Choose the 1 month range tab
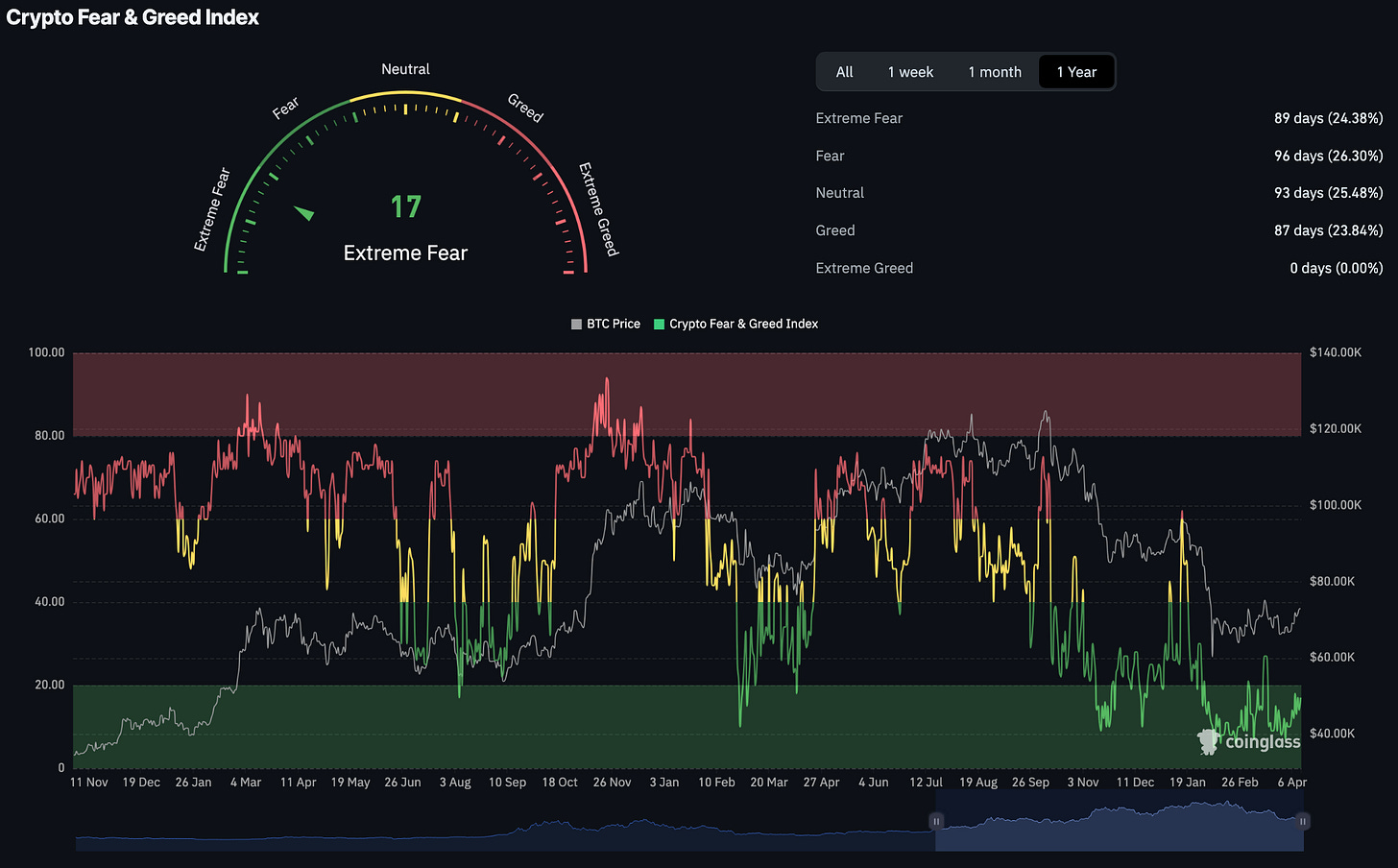Viewport: 1398px width, 868px height. [x=994, y=72]
